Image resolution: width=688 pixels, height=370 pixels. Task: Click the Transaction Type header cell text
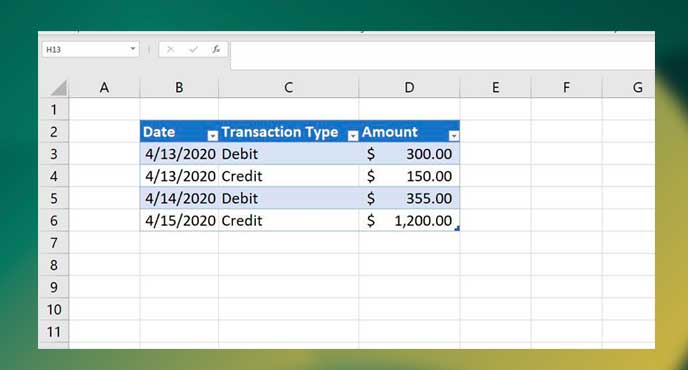pos(280,132)
